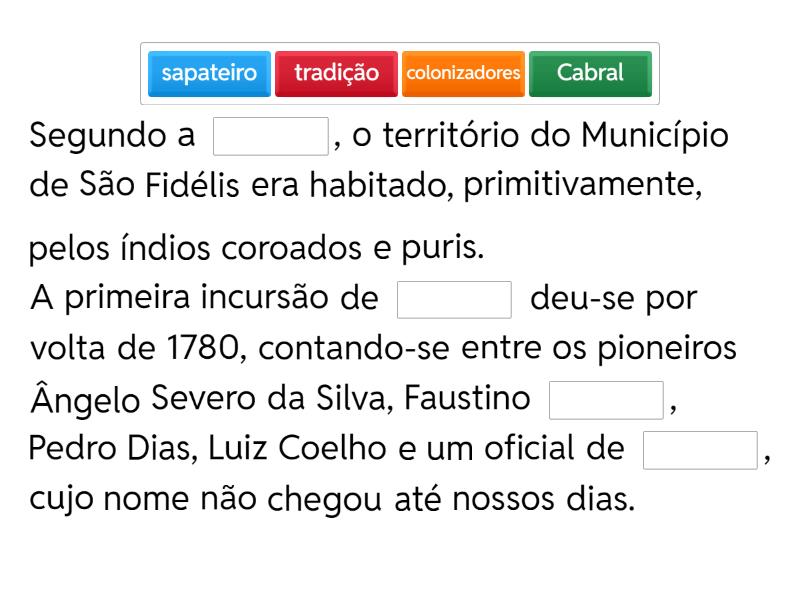Click the name "Pedro Dias"

[x=111, y=449]
